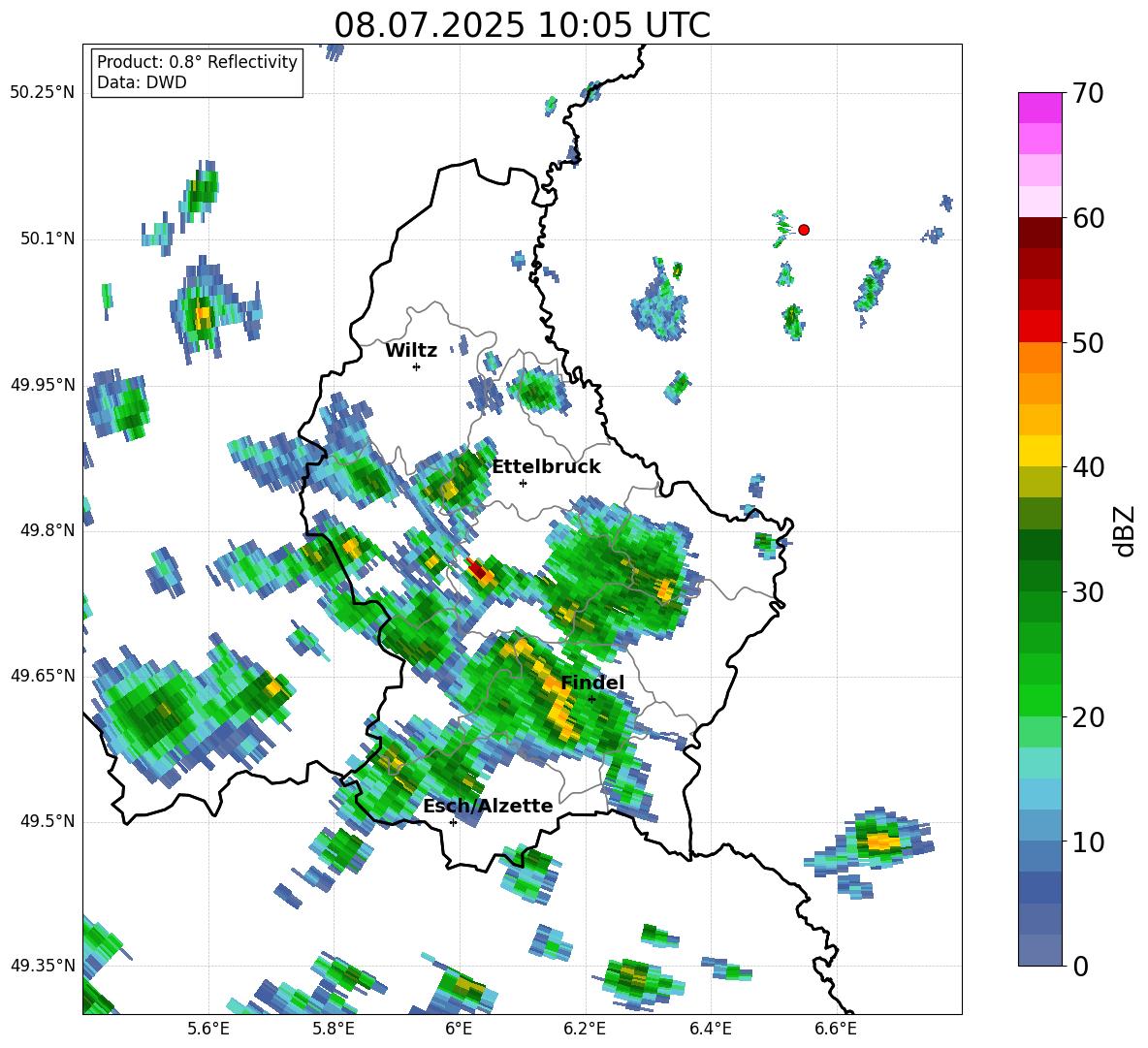Click the 49.8°N latitude label

(x=48, y=530)
